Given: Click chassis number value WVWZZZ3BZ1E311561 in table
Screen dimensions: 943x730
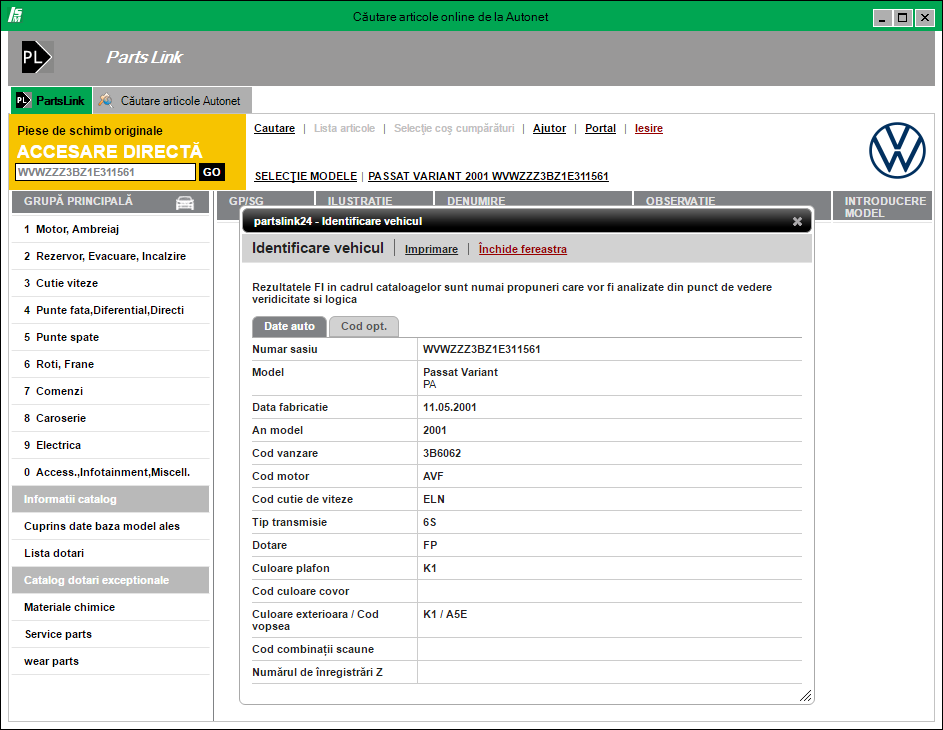Looking at the screenshot, I should (482, 349).
